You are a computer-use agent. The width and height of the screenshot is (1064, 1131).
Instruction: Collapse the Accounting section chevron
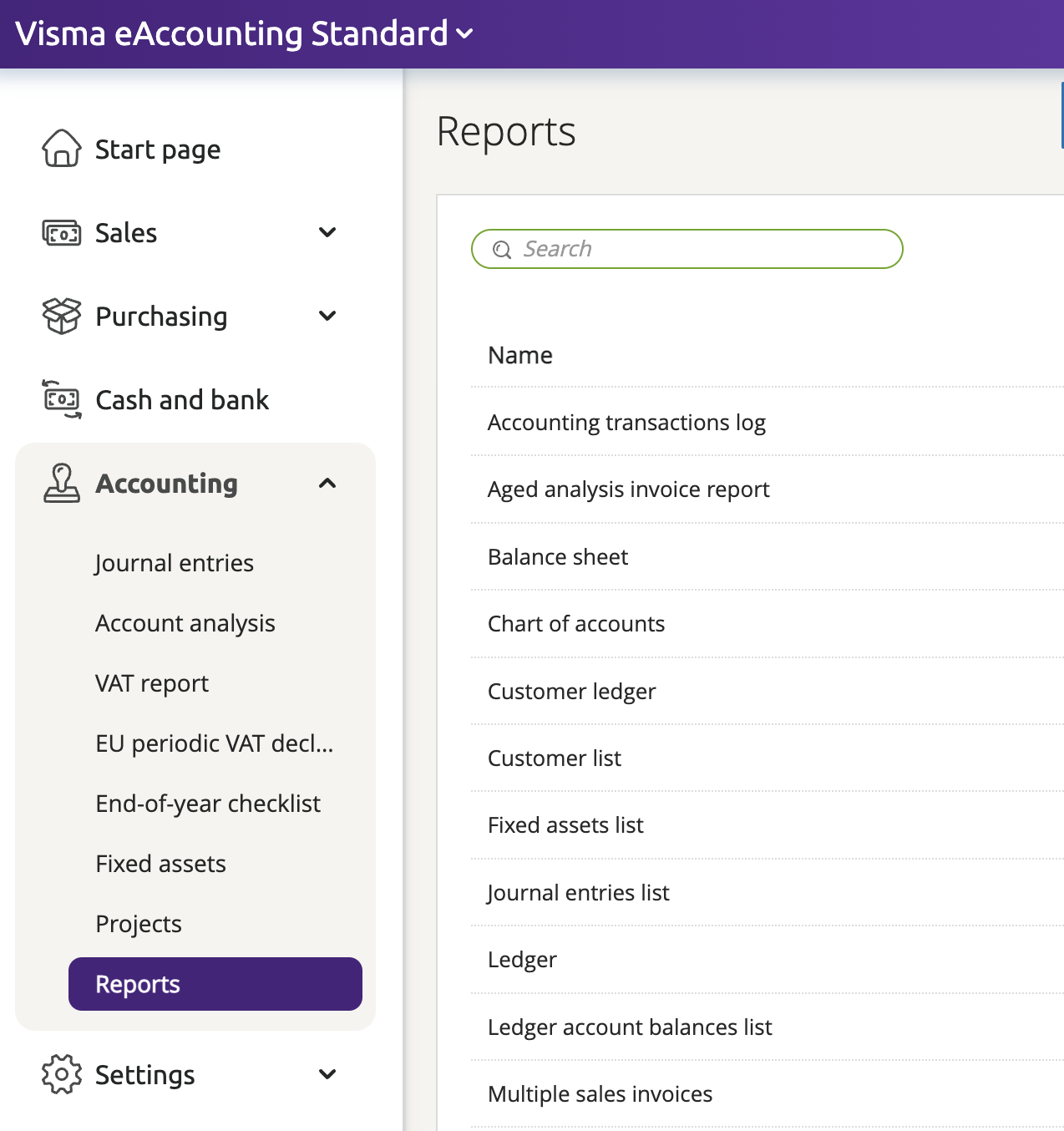[327, 484]
